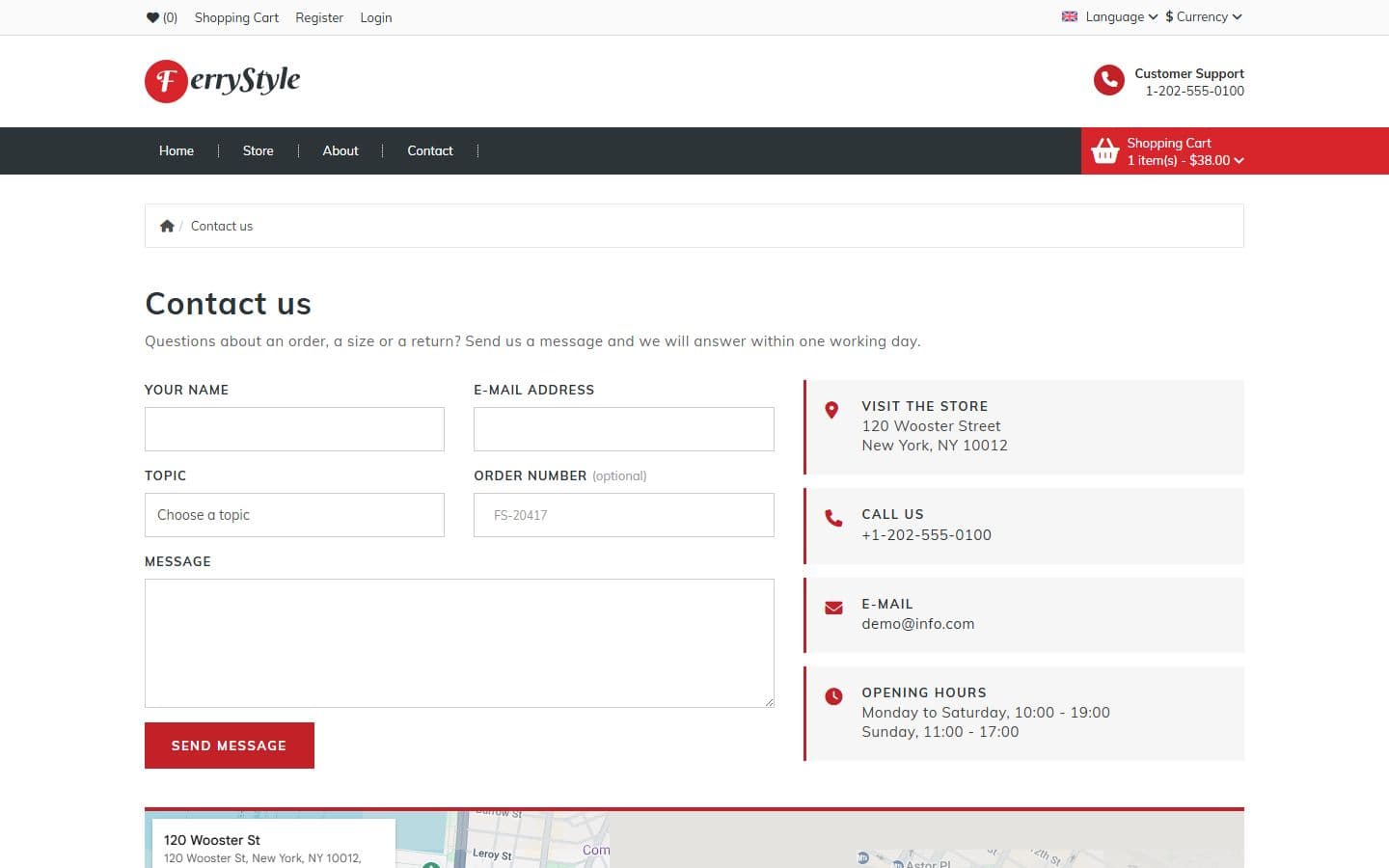The image size is (1389, 868).
Task: Click inside the Message text area
Action: tap(459, 643)
